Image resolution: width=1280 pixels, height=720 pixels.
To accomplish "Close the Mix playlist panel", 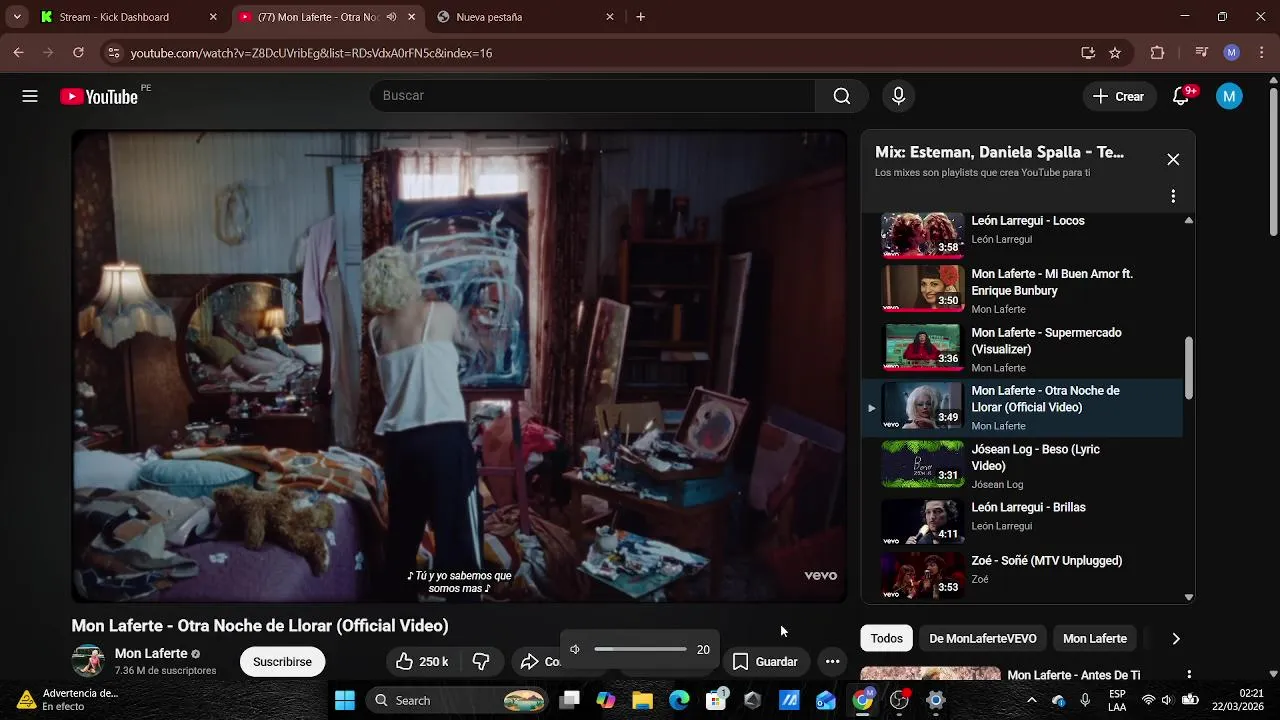I will [1173, 159].
